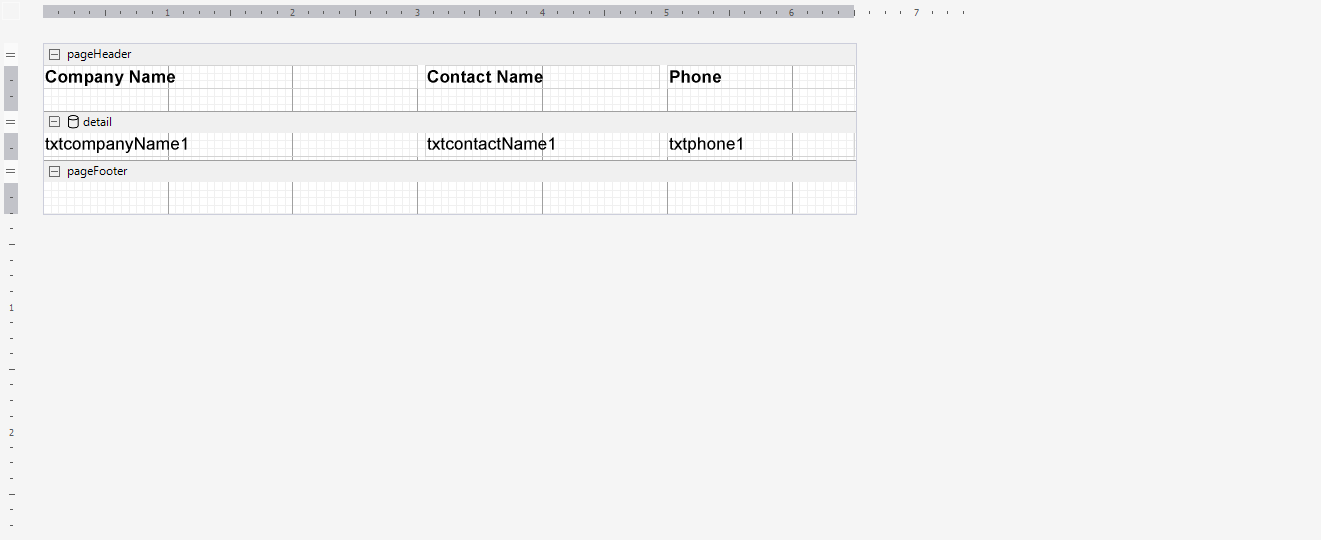Screen dimensions: 1321x540
Task: Click the horizontal ruler at the 4-inch mark
Action: (542, 12)
